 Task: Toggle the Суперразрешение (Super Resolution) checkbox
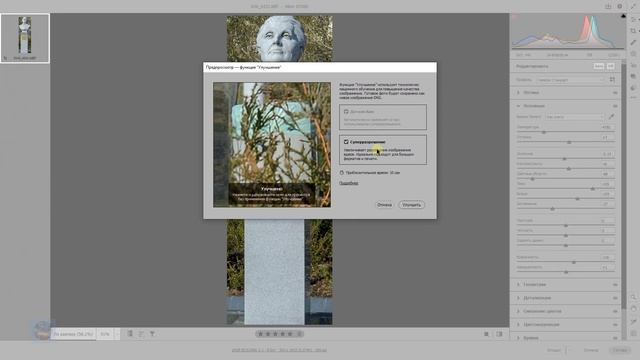pos(346,142)
